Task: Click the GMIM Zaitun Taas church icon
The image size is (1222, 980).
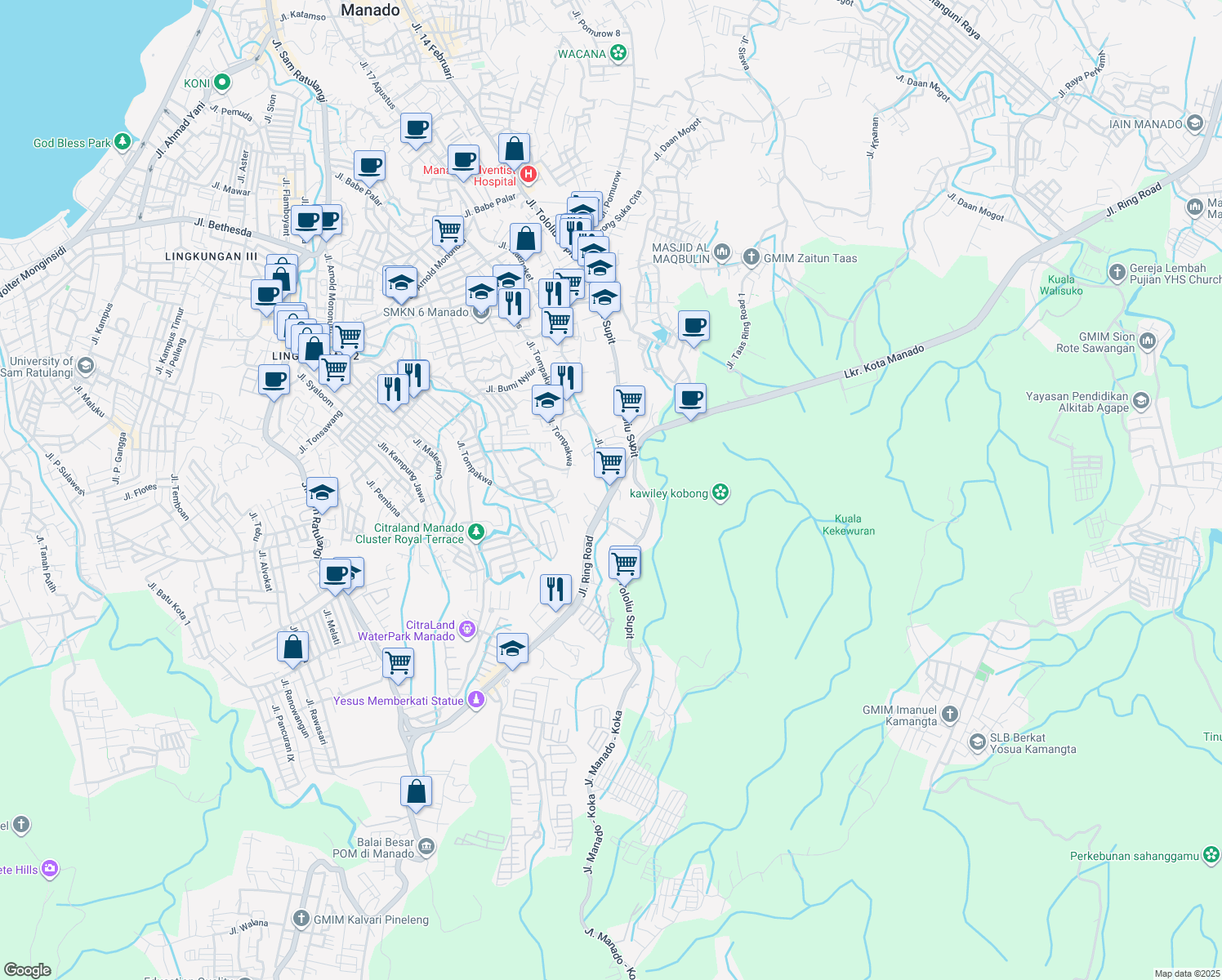Action: coord(751,258)
